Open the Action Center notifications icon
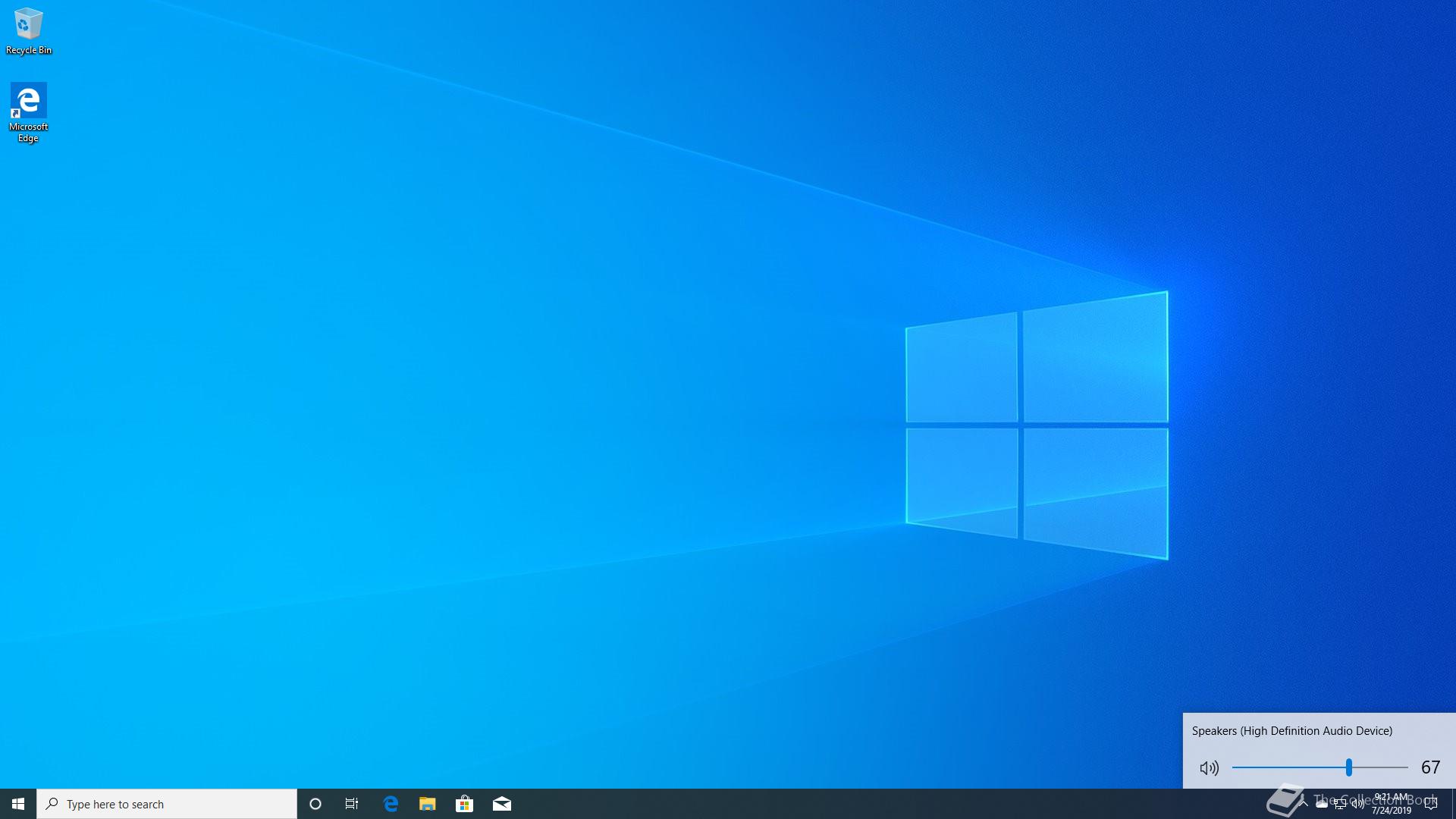Image resolution: width=1456 pixels, height=819 pixels. (x=1431, y=804)
